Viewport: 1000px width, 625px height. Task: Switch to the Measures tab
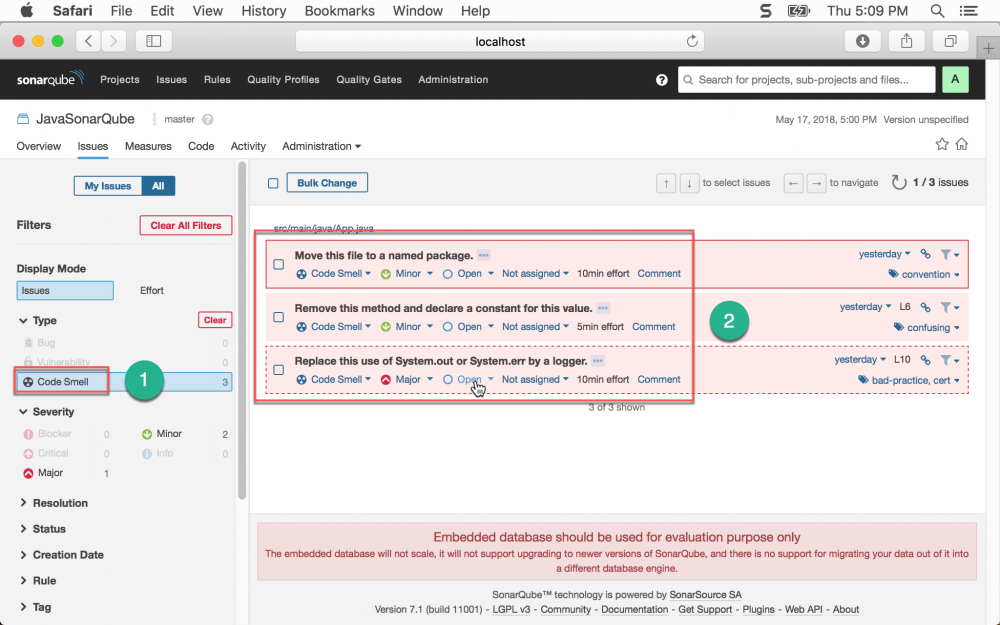(x=148, y=146)
